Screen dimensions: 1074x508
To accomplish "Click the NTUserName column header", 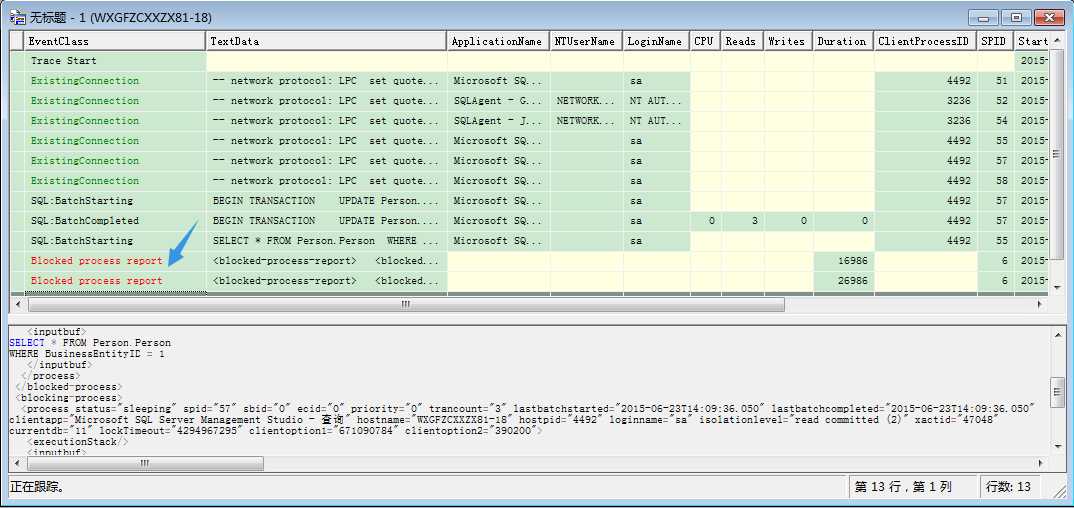I will coord(586,41).
